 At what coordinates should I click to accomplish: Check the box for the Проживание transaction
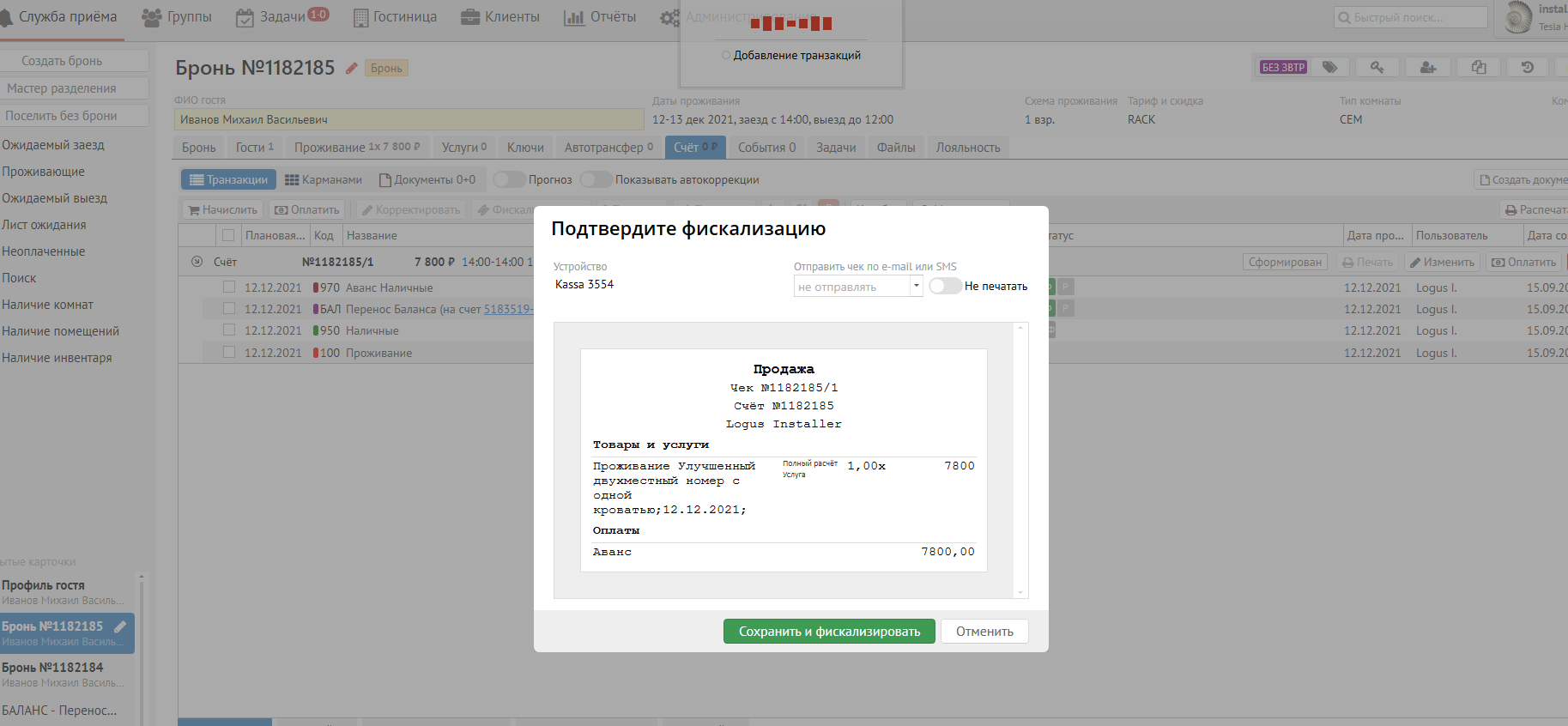point(229,352)
